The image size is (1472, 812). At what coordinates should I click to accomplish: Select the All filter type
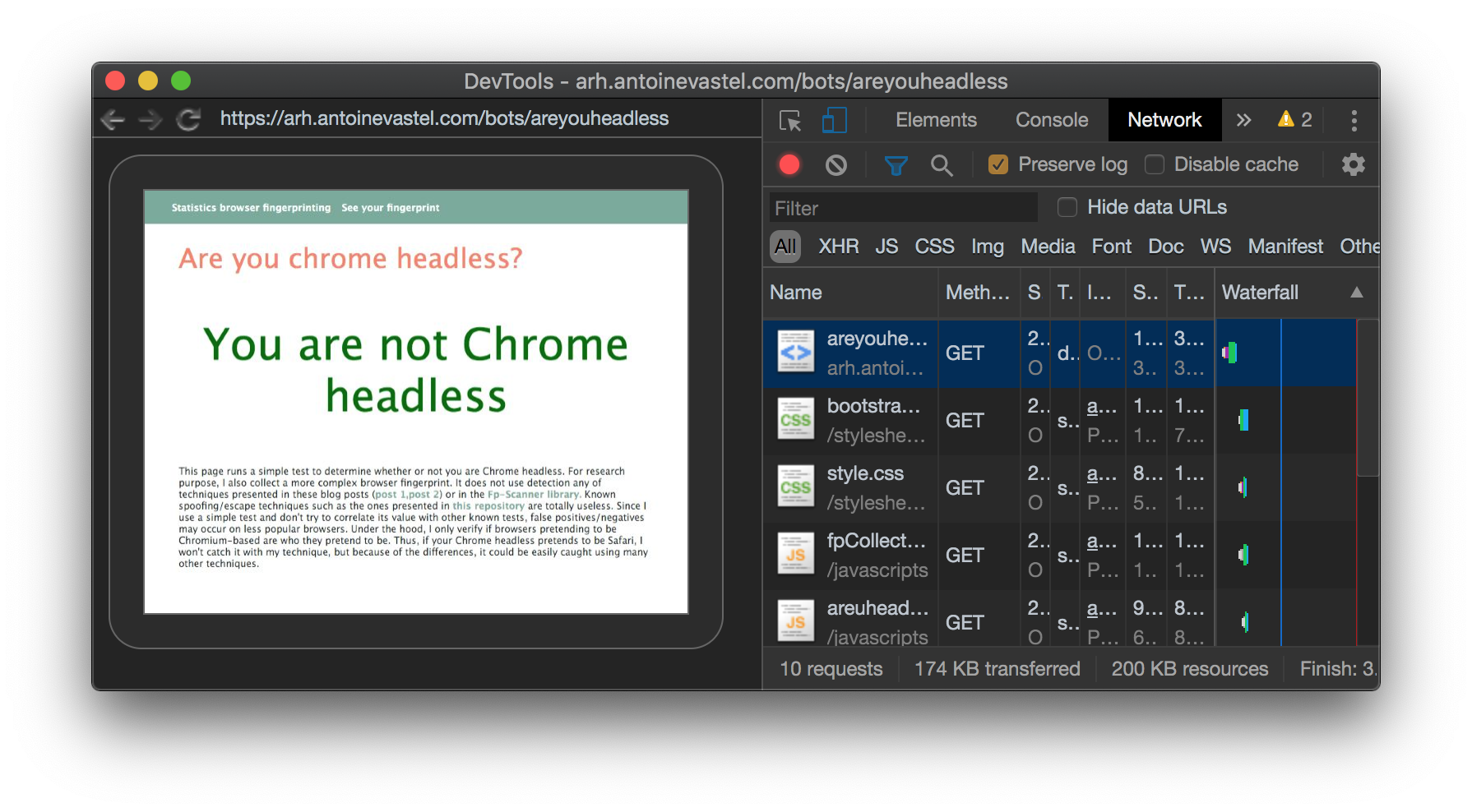coord(785,247)
